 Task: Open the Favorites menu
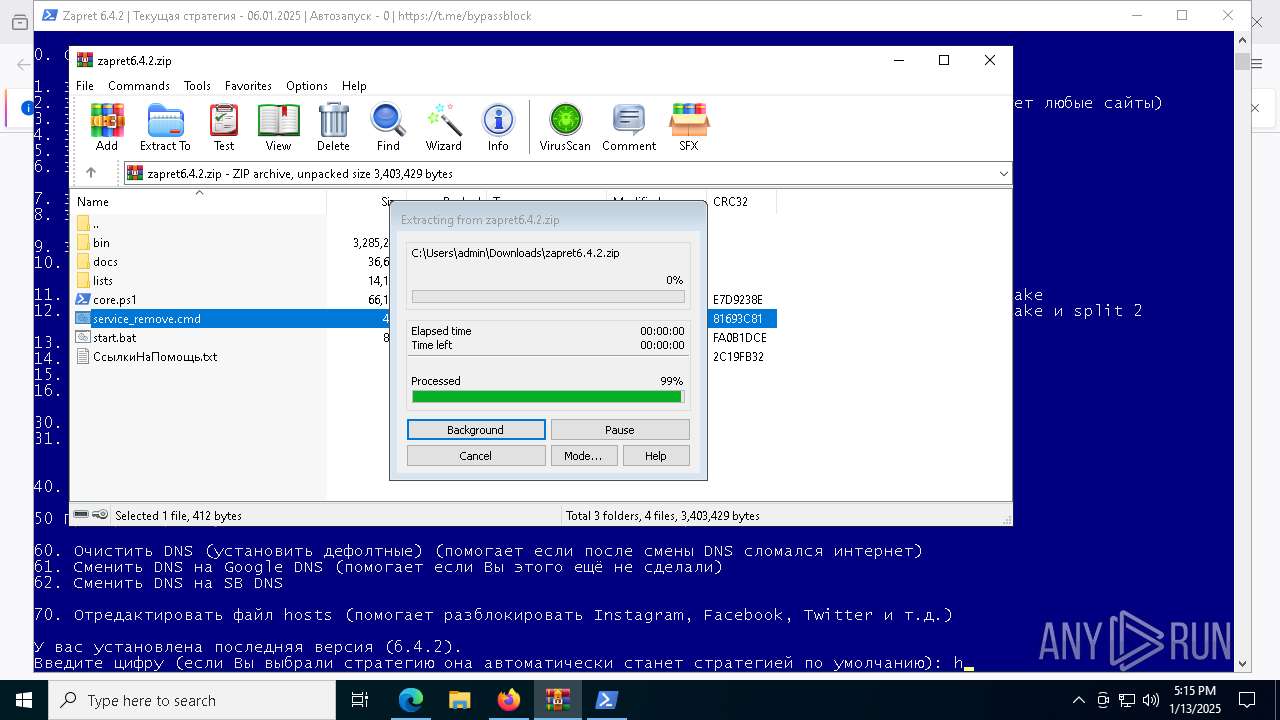coord(248,86)
